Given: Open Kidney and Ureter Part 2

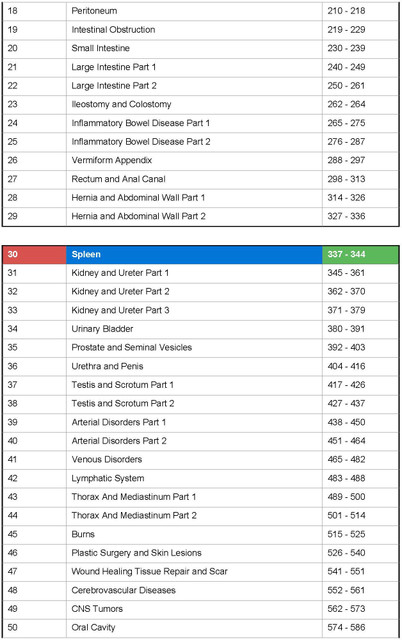Looking at the screenshot, I should point(200,292).
